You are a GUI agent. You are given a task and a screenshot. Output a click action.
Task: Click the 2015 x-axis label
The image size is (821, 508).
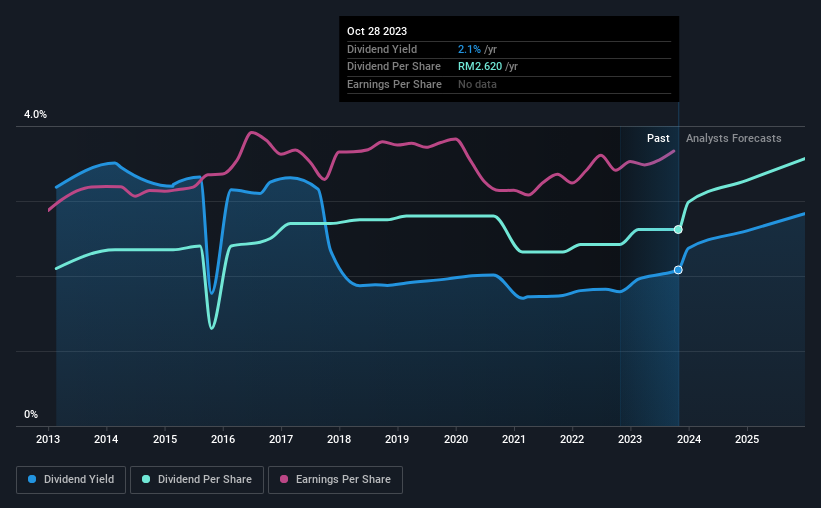click(165, 439)
